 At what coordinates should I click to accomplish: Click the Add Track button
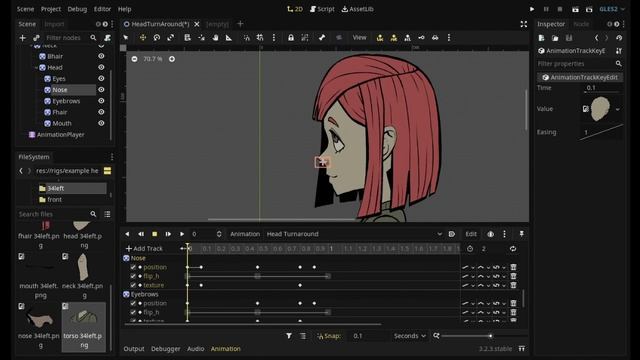click(144, 249)
